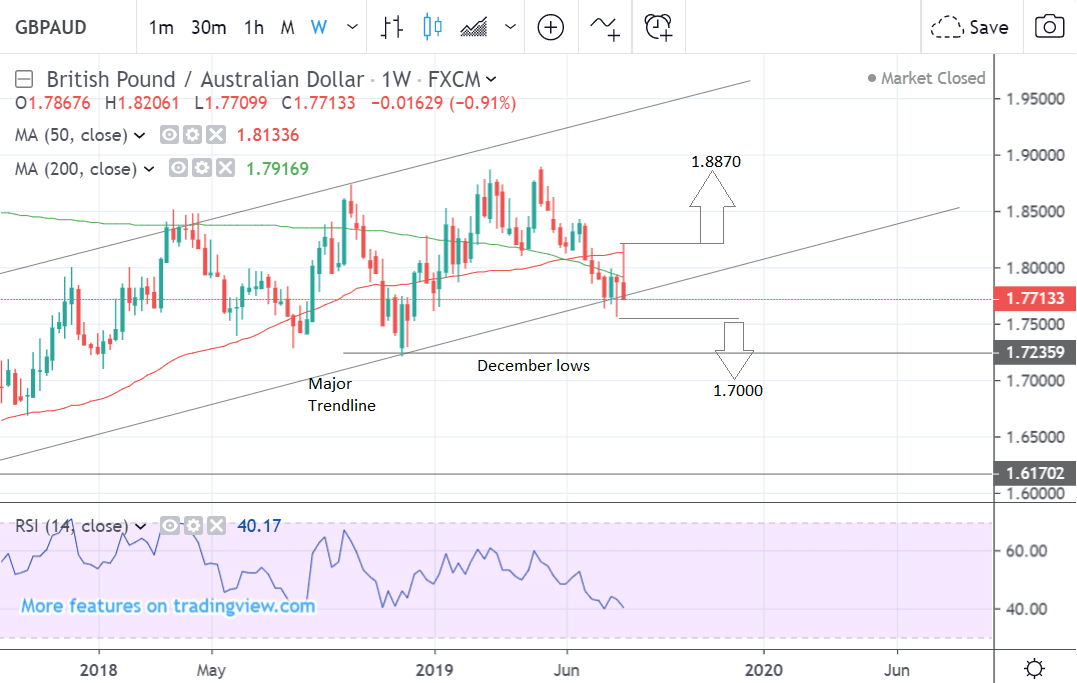1077x683 pixels.
Task: Select the 1h interval
Action: point(254,27)
